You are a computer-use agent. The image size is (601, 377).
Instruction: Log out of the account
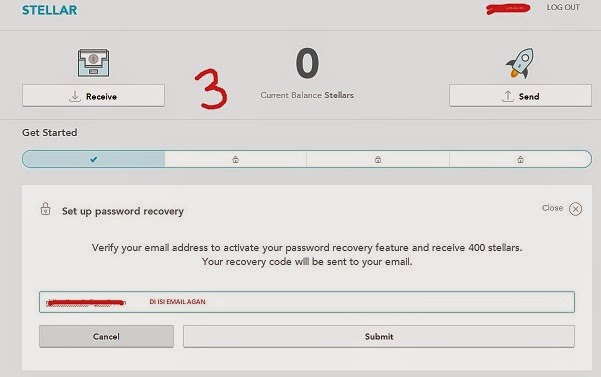(563, 7)
